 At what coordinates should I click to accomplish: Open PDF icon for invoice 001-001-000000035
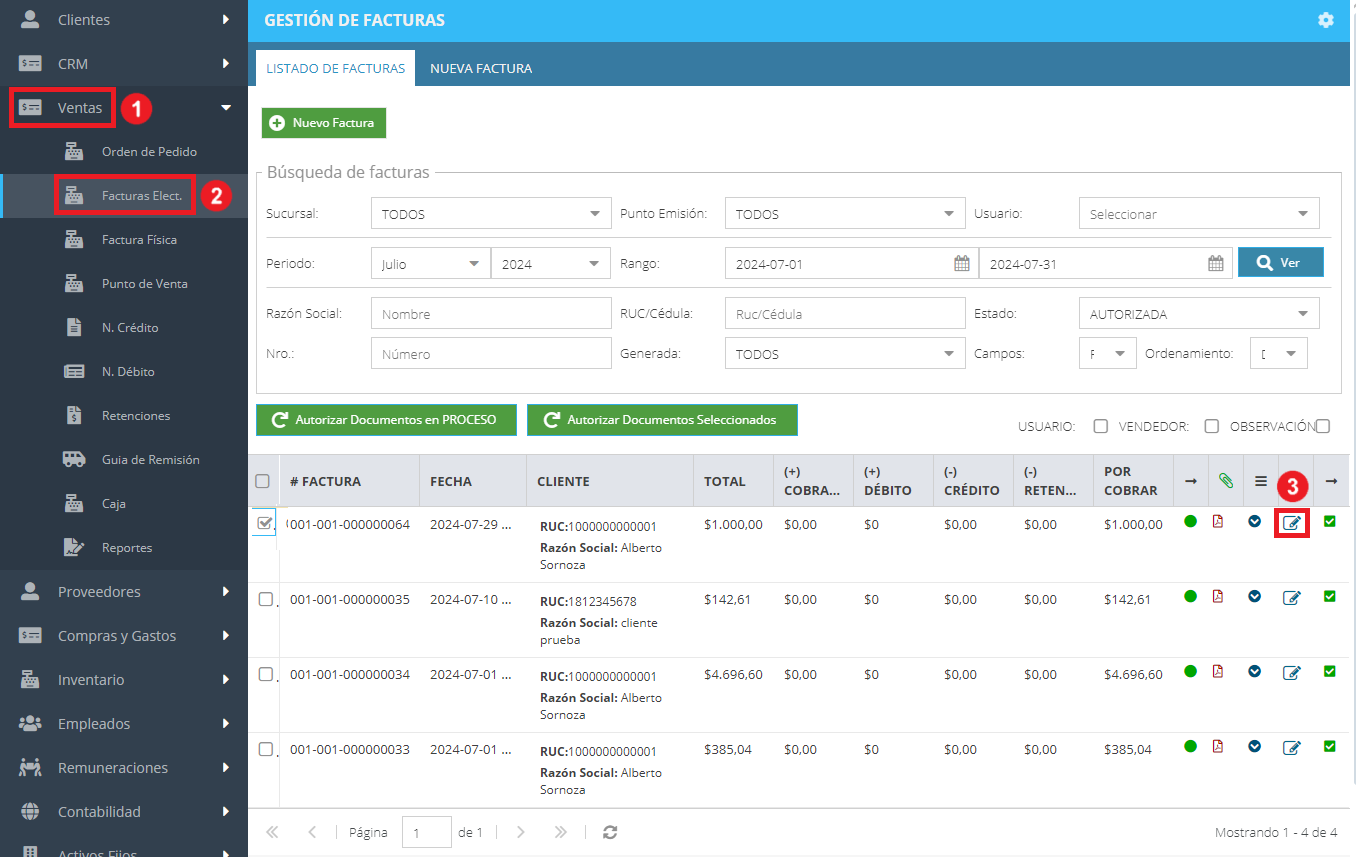[x=1218, y=597]
